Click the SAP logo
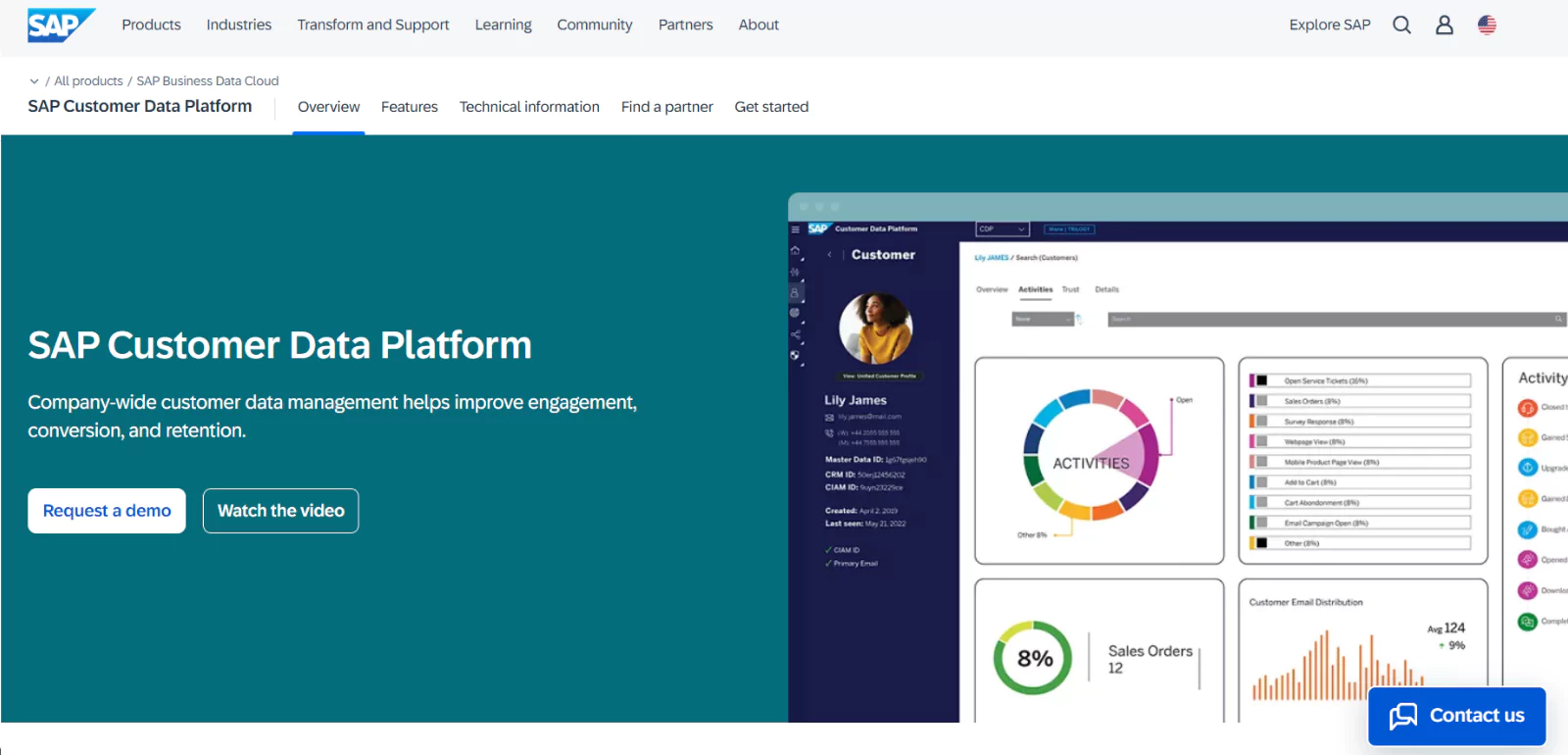The height and width of the screenshot is (755, 1568). tap(61, 25)
